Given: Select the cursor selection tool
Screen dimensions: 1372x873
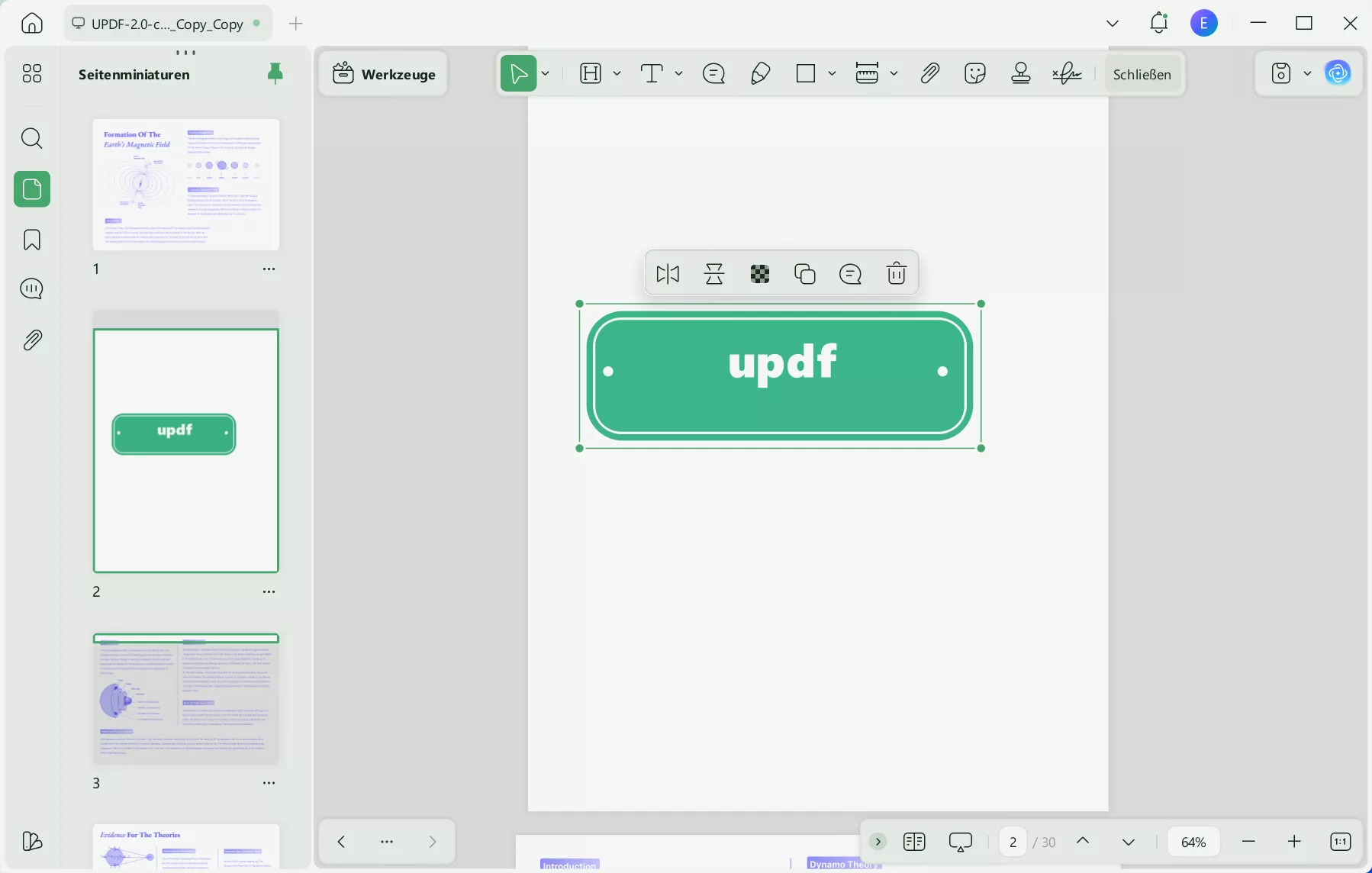Looking at the screenshot, I should (518, 73).
